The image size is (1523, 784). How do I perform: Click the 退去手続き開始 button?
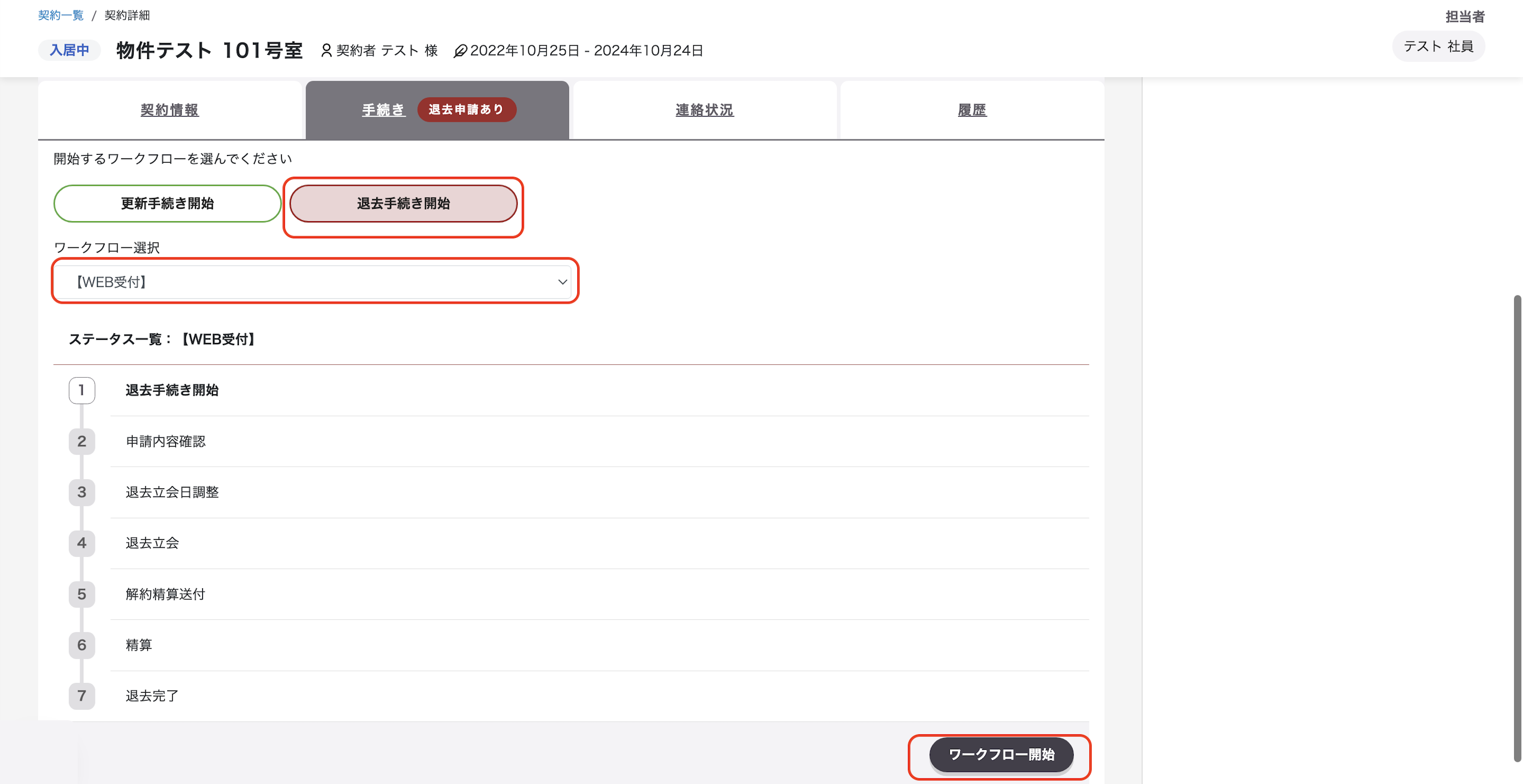tap(403, 204)
